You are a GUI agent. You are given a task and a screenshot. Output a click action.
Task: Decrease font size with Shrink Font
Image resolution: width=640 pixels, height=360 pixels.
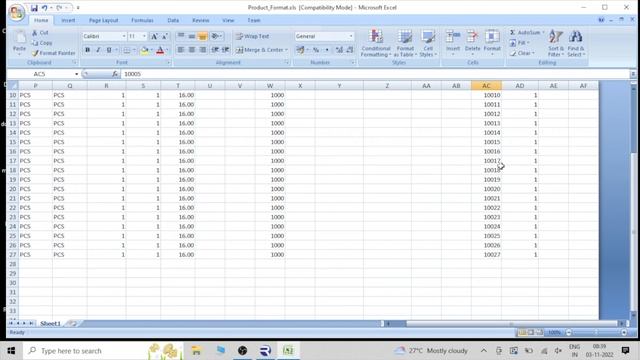(x=164, y=36)
